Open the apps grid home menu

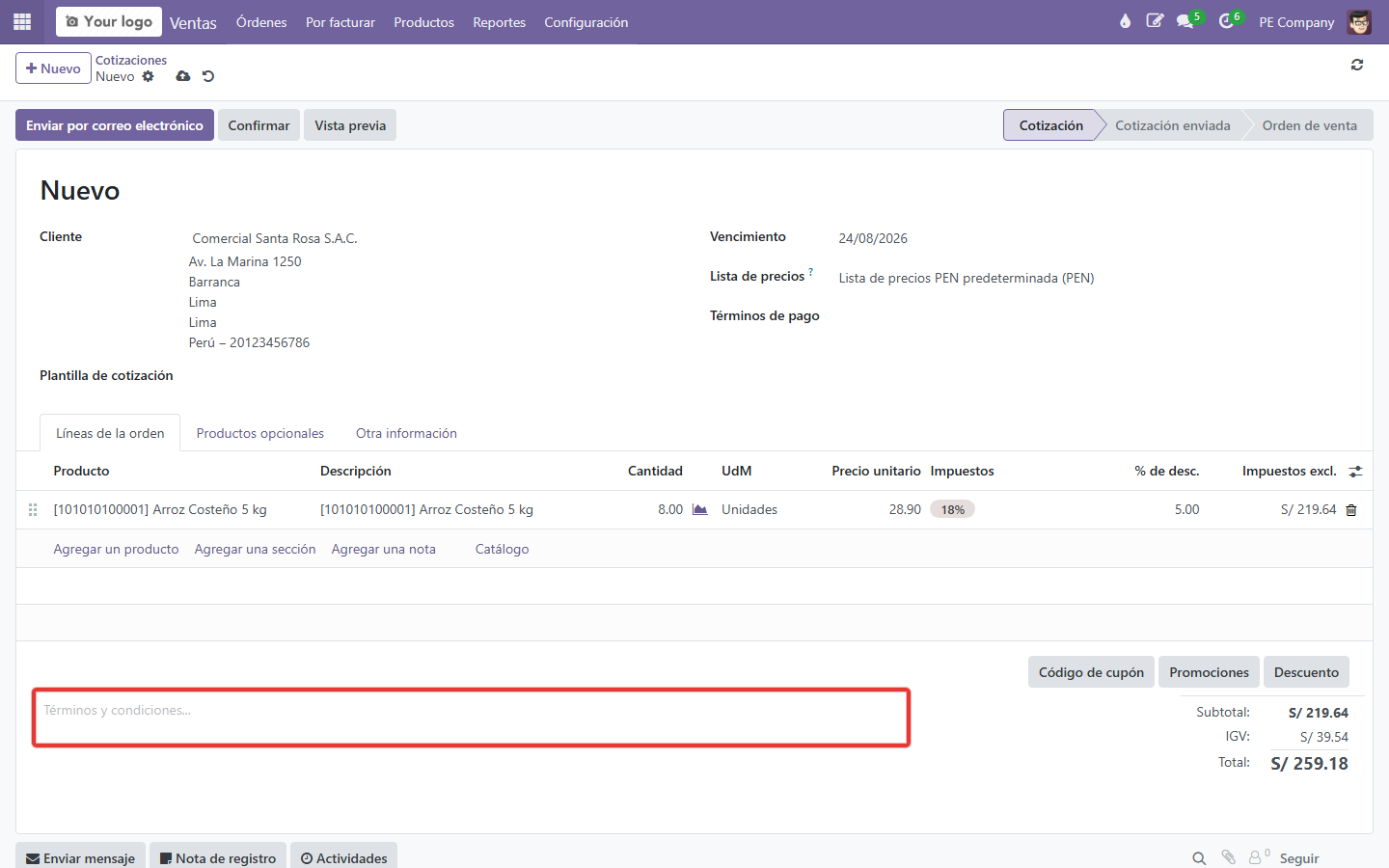point(22,21)
